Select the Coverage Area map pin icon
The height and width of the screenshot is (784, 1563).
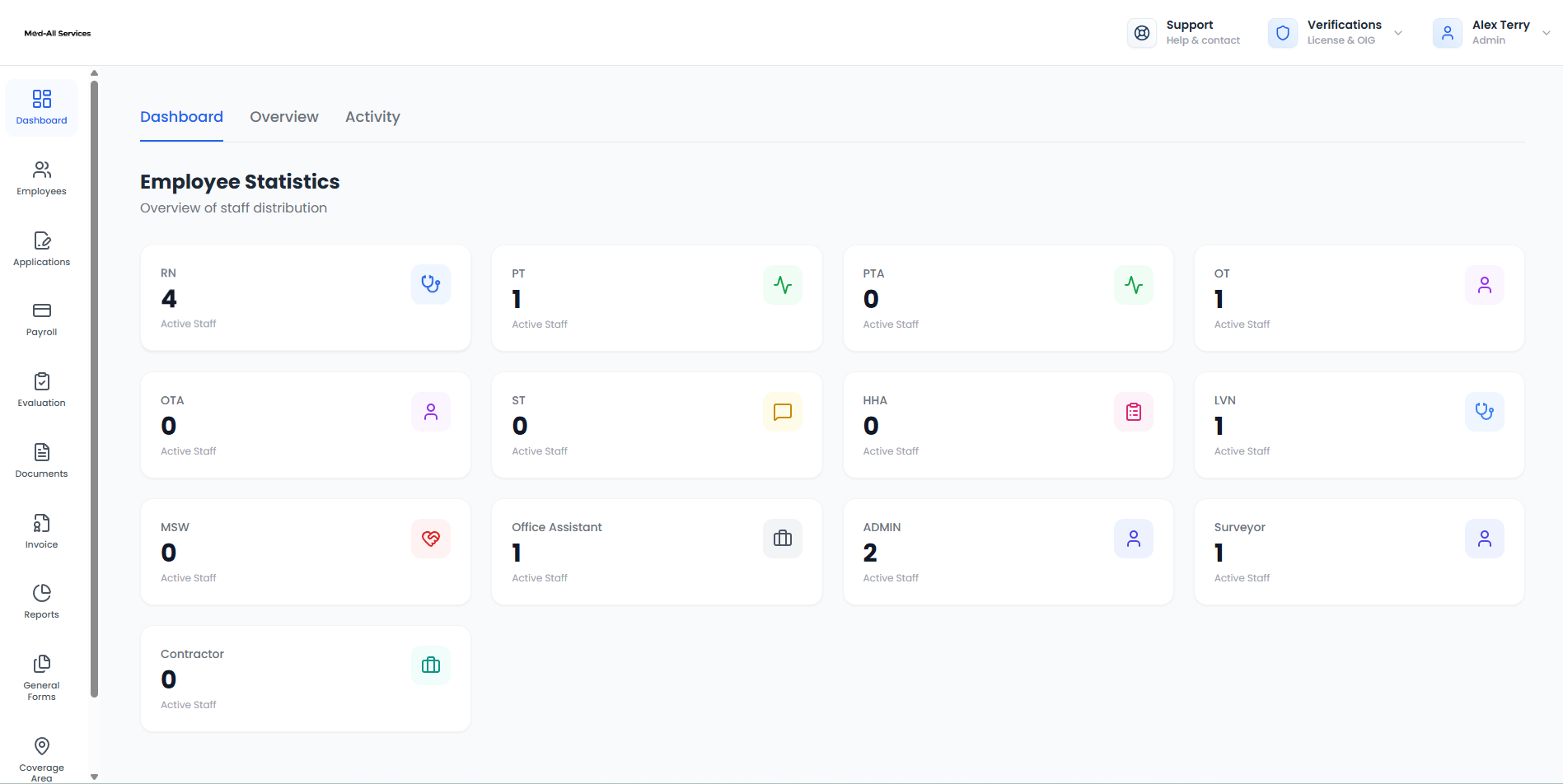[x=41, y=745]
